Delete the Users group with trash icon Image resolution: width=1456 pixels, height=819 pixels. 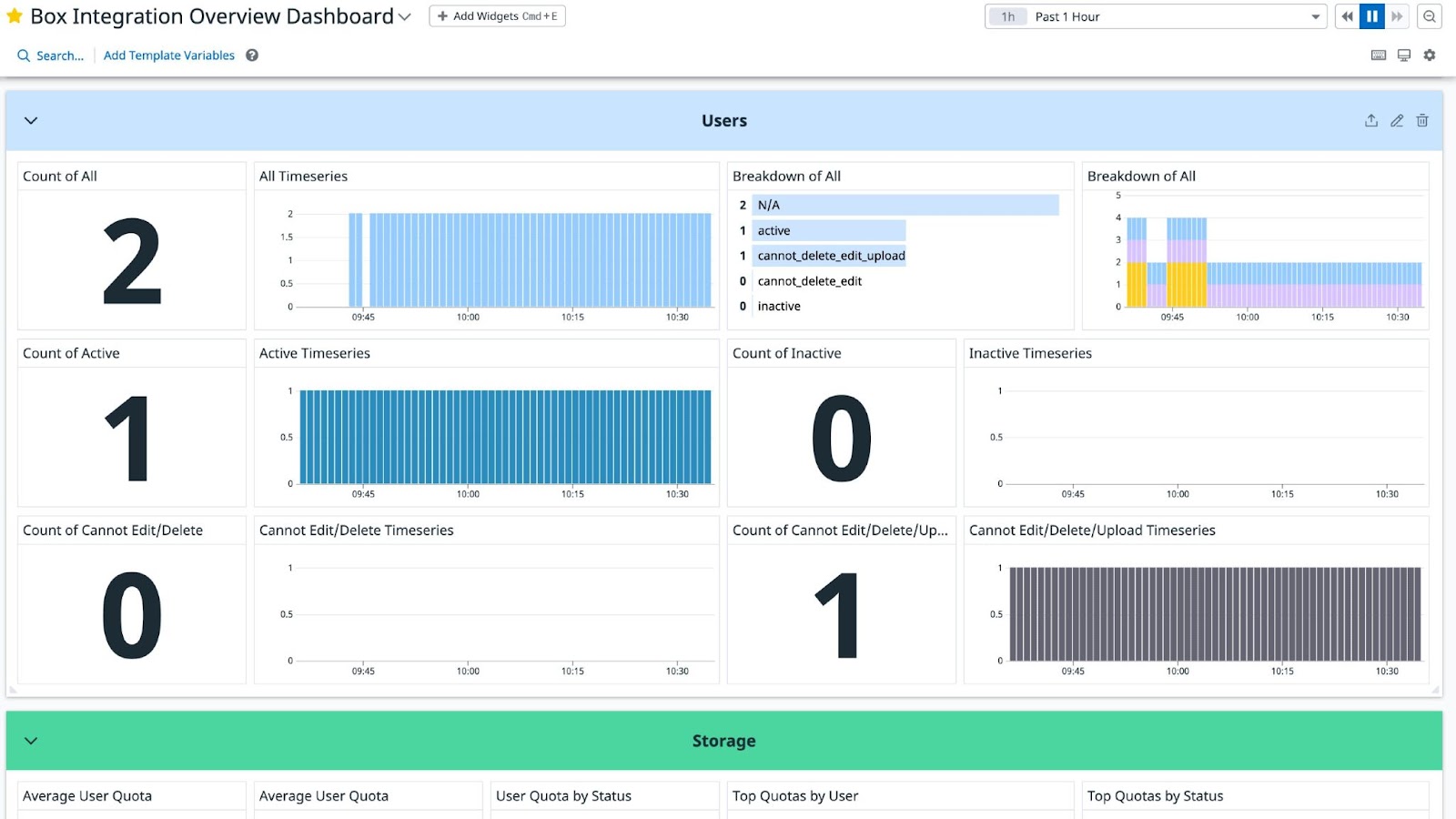coord(1422,120)
